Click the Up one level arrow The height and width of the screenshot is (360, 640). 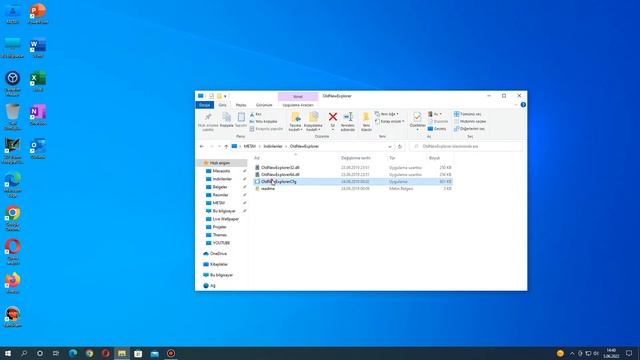(x=226, y=146)
